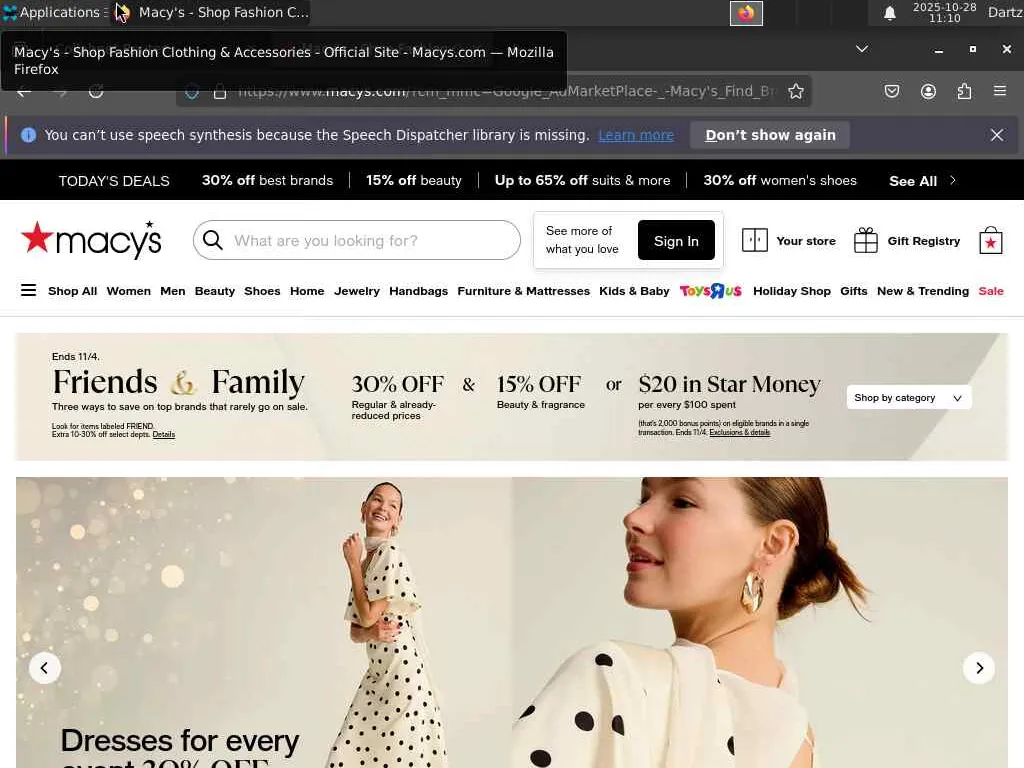Open Furniture & Mattresses category
This screenshot has width=1024, height=768.
click(523, 291)
